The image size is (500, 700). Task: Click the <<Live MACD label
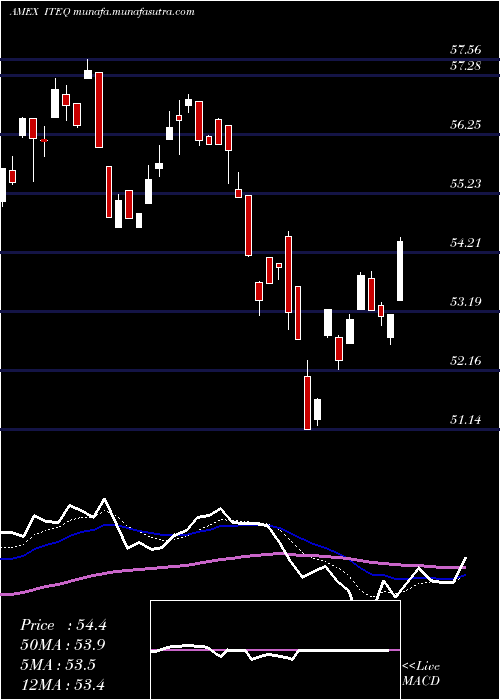tap(421, 674)
